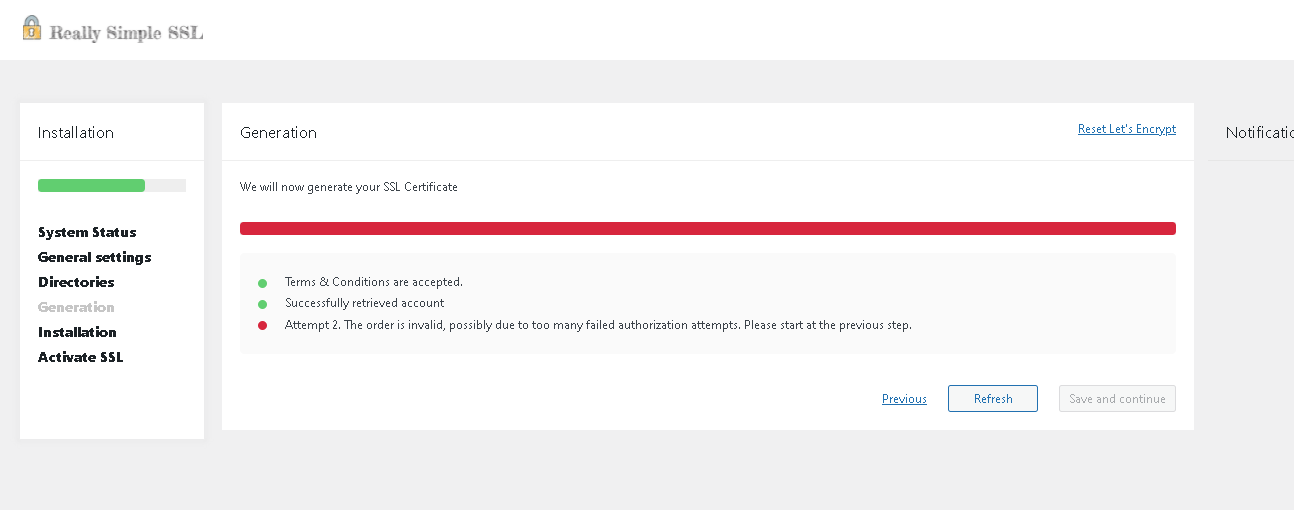Click the Reset Let's Encrypt link
Image resolution: width=1294 pixels, height=510 pixels.
pyautogui.click(x=1126, y=129)
